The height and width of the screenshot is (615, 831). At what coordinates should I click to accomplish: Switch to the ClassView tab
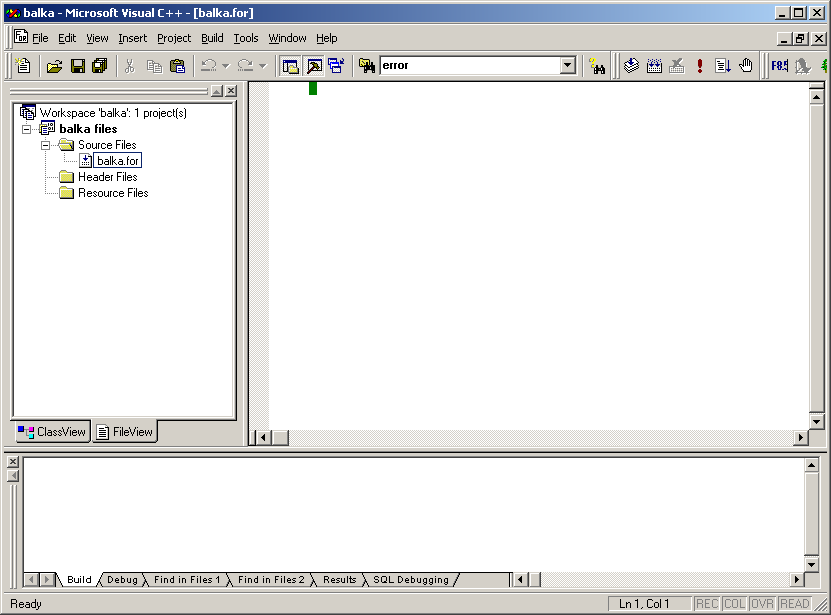[x=52, y=432]
